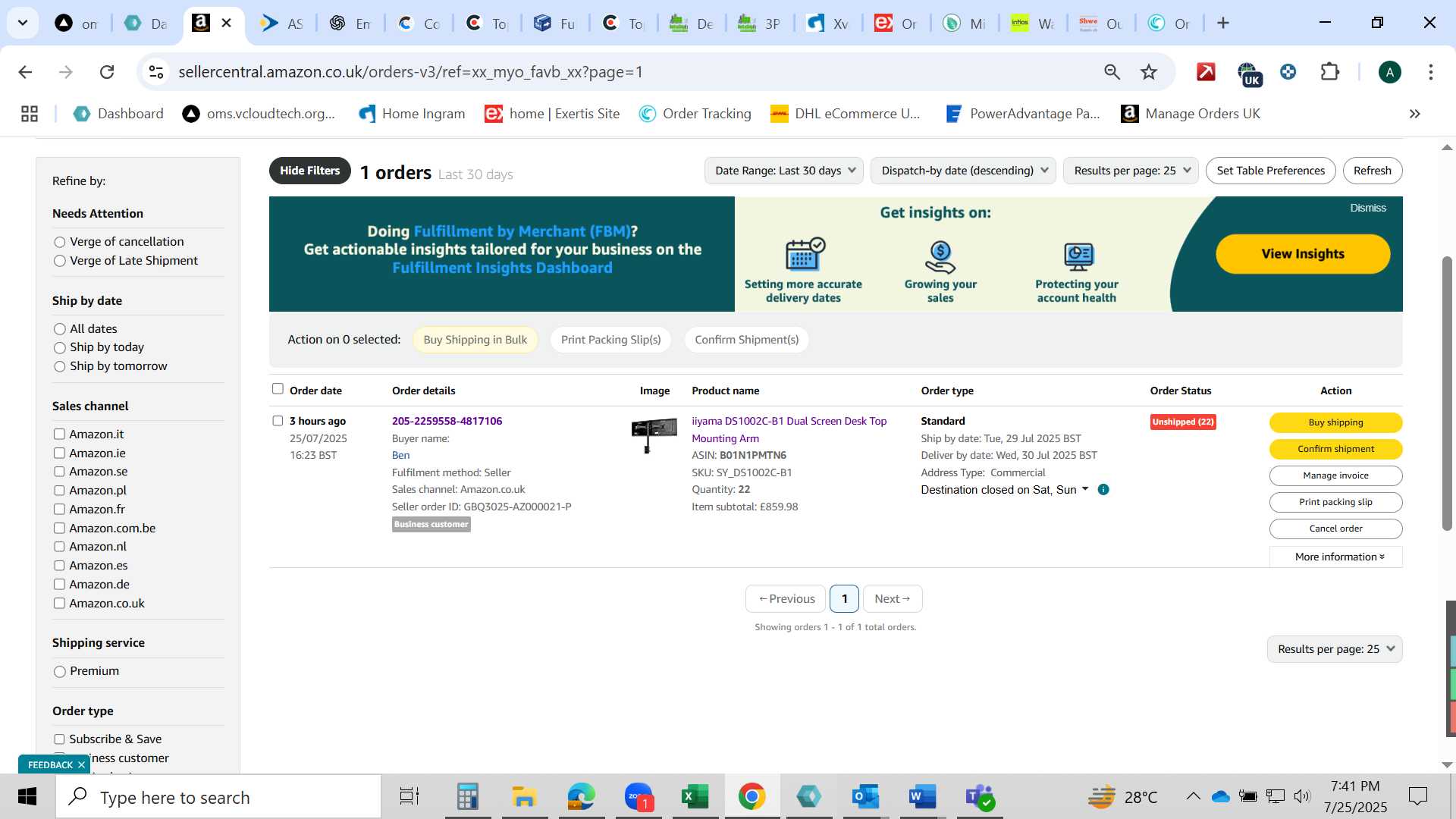Tick the select-all orders header checkbox
This screenshot has width=1456, height=819.
(x=278, y=389)
